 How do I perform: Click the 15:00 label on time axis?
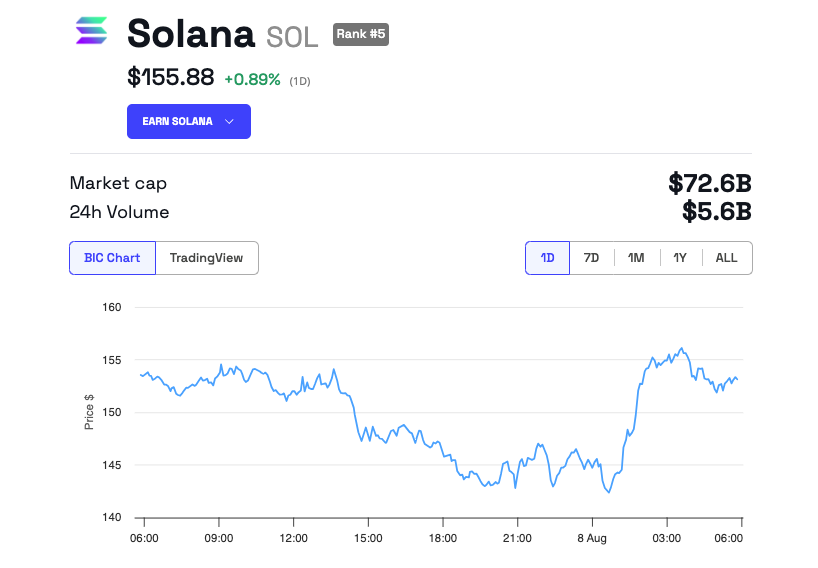coord(368,538)
